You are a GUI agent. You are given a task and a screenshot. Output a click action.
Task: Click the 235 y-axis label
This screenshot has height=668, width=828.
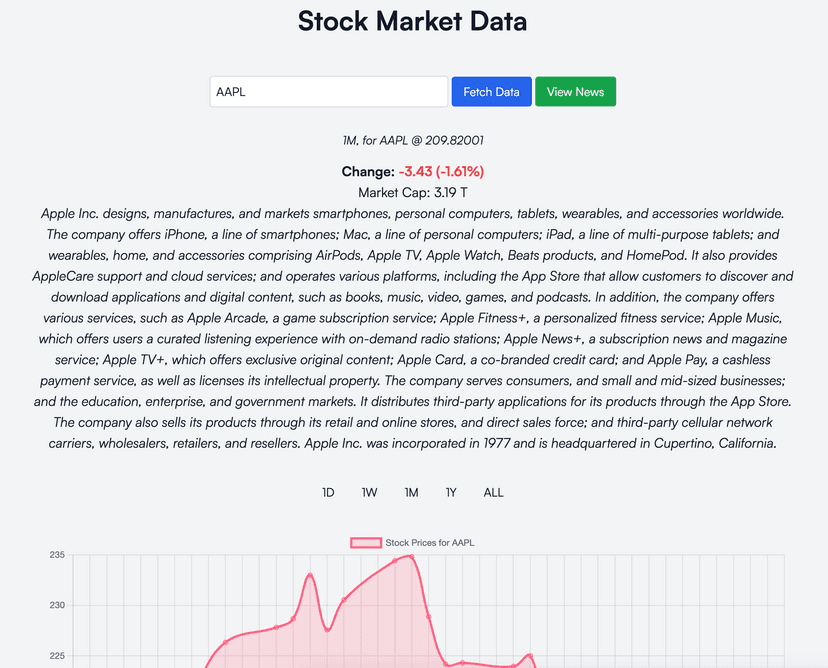[x=56, y=555]
